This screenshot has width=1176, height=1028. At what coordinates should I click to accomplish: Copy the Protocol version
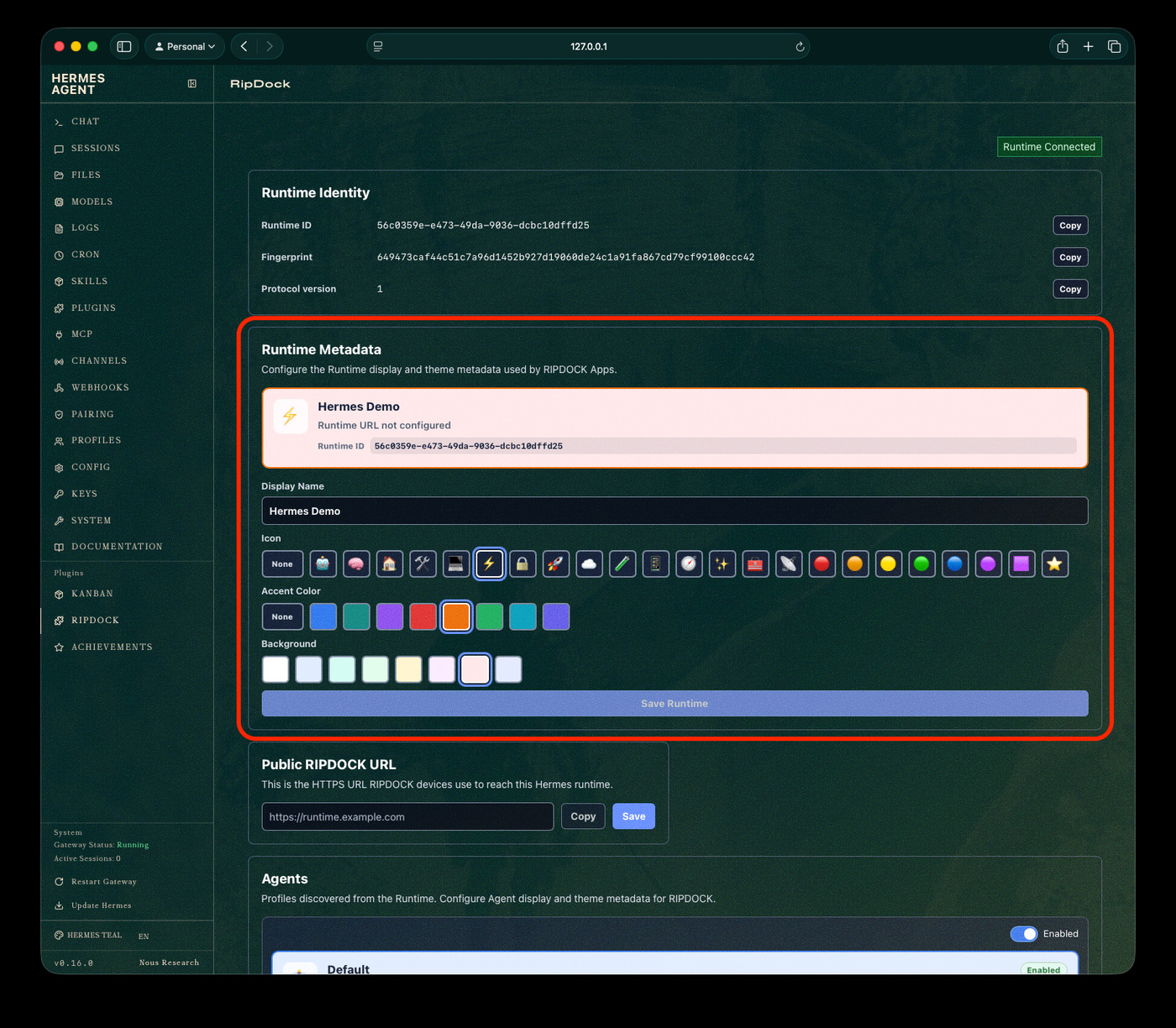coord(1070,289)
